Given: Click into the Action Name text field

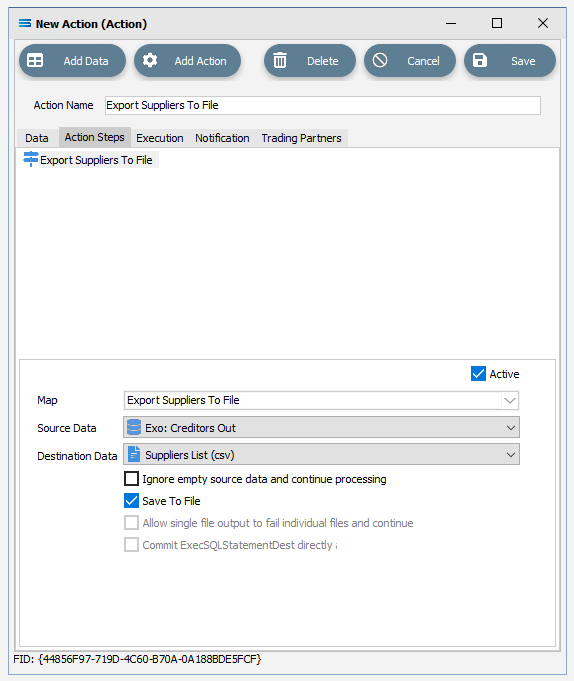Looking at the screenshot, I should pos(323,106).
